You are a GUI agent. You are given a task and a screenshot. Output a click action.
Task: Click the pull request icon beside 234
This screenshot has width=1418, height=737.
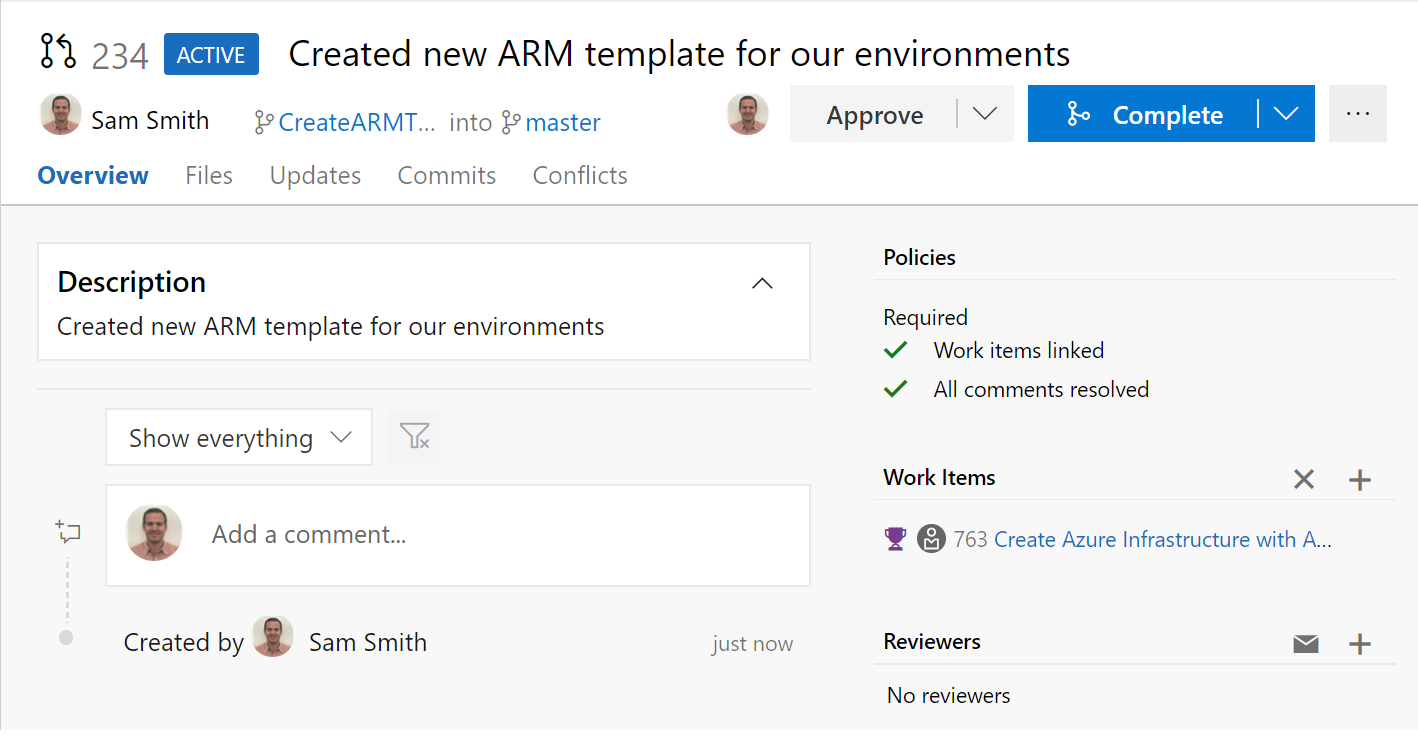(58, 52)
